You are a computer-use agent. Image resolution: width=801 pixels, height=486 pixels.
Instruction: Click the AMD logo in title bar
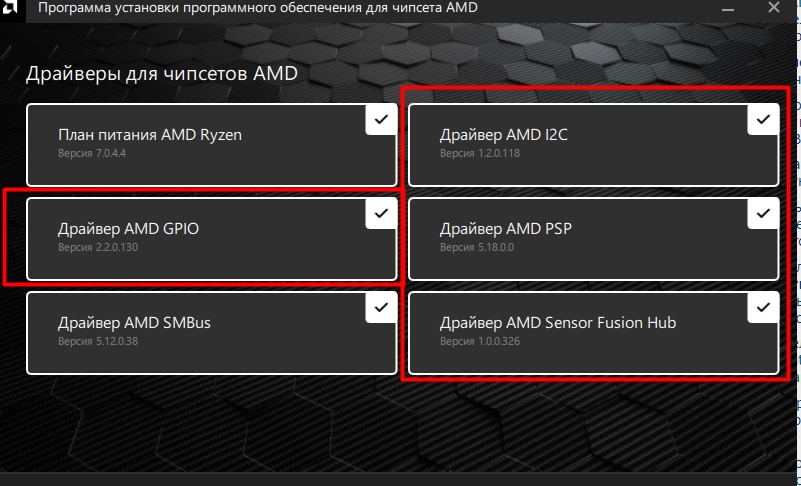pyautogui.click(x=8, y=9)
